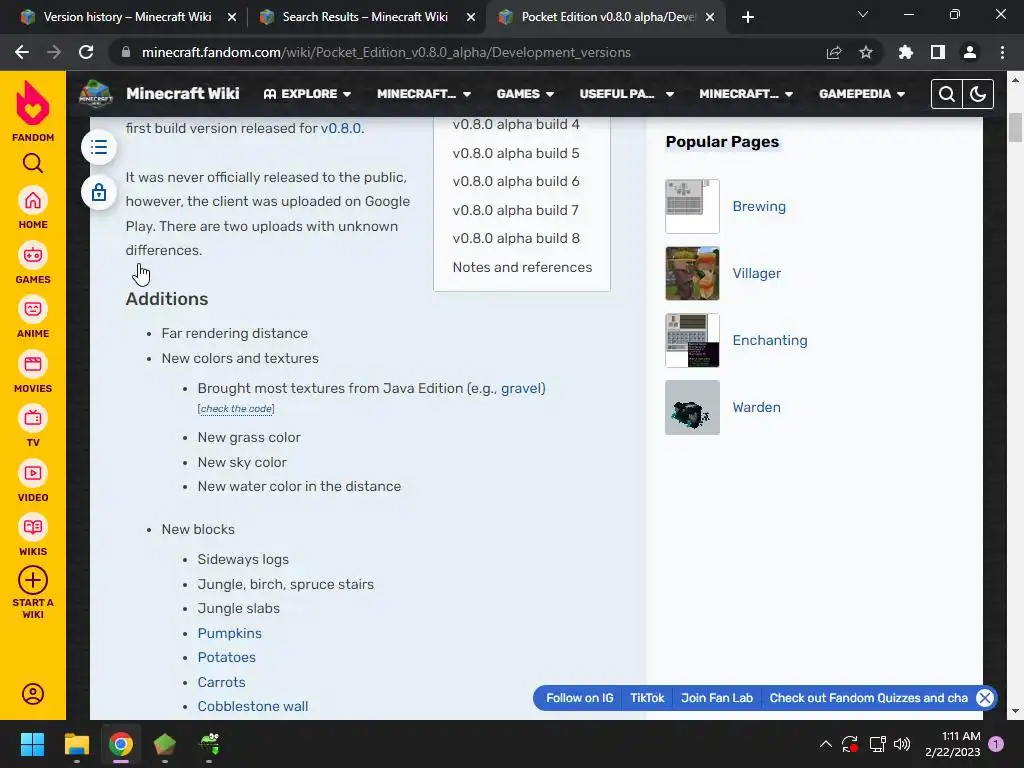
Task: Jump to v0.8.0 alpha build 4 section
Action: click(x=516, y=124)
